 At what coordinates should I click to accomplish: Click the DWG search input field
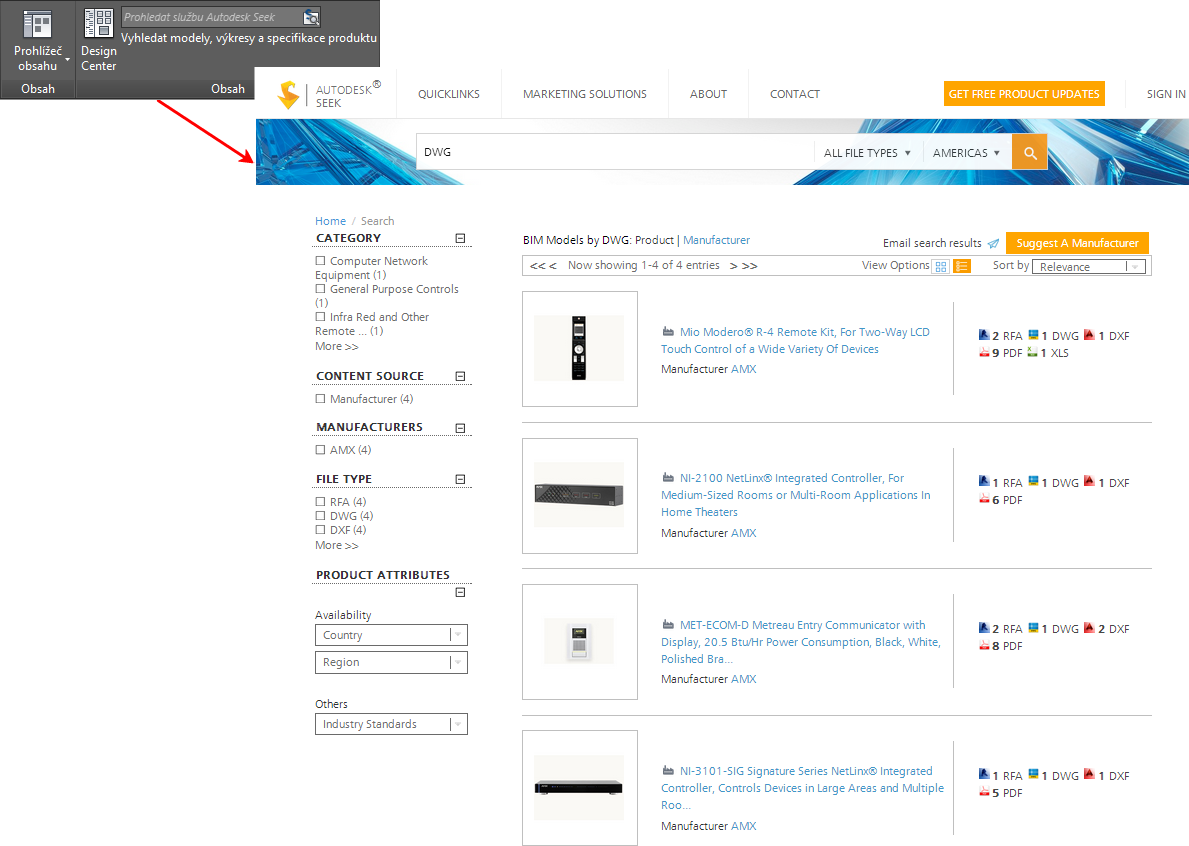click(614, 152)
